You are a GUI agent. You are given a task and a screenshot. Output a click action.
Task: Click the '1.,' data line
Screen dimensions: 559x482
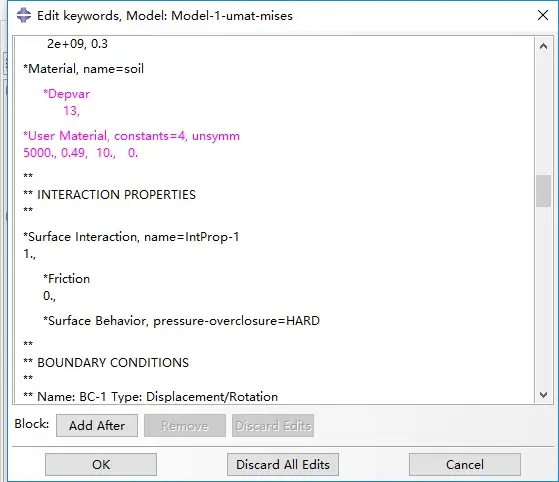29,253
